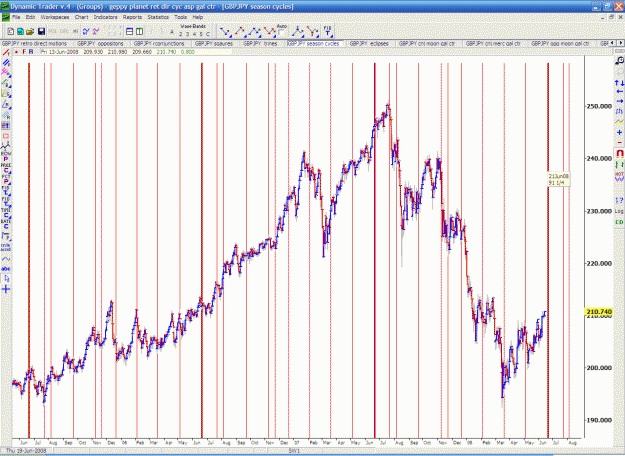The width and height of the screenshot is (625, 456).
Task: Click the green ED button
Action: tap(619, 222)
